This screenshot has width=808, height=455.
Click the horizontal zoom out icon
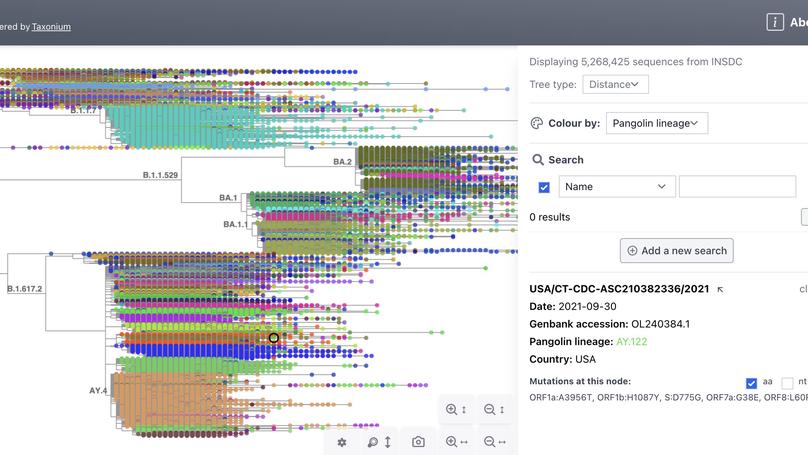pyautogui.click(x=495, y=442)
